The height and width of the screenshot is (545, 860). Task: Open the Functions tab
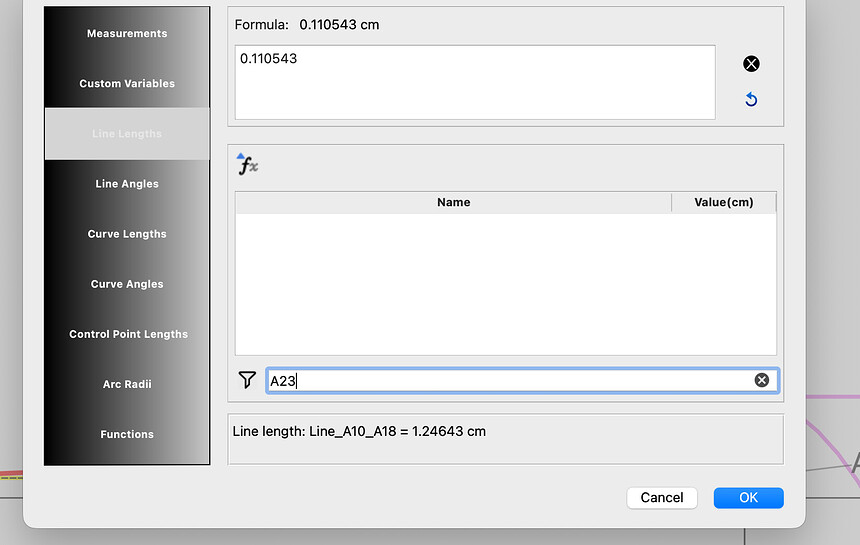127,434
